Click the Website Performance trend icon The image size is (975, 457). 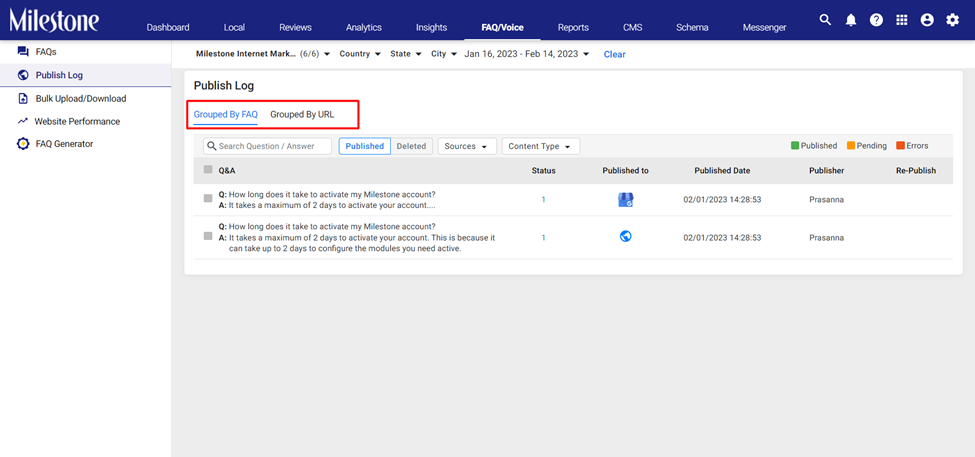pos(23,121)
